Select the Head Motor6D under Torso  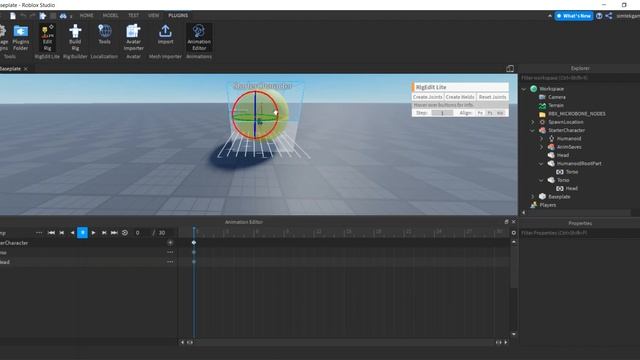pos(571,189)
